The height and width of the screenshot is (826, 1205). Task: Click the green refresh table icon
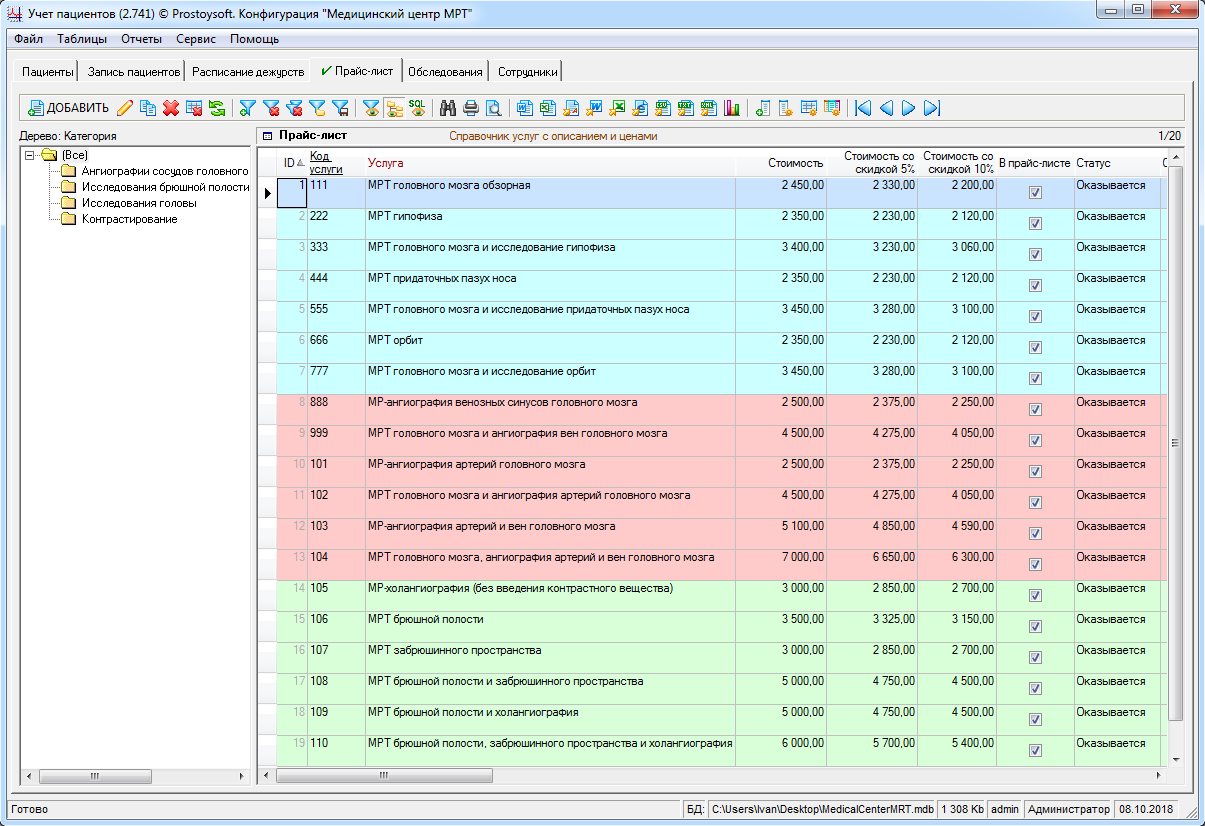(x=217, y=108)
